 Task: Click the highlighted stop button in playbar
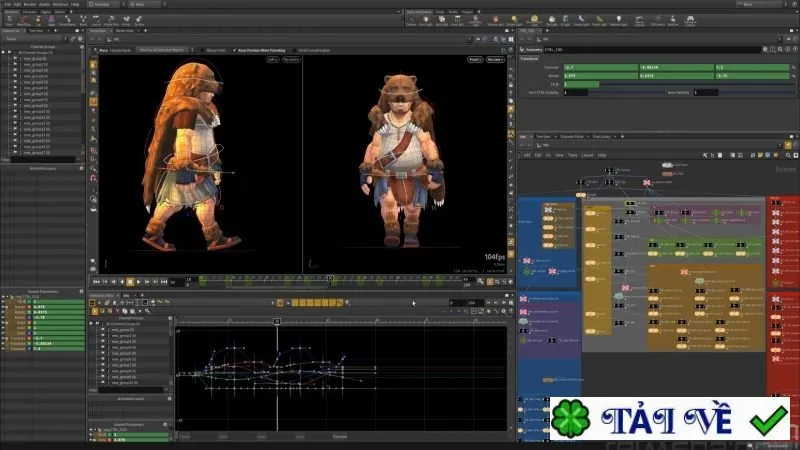[x=130, y=282]
